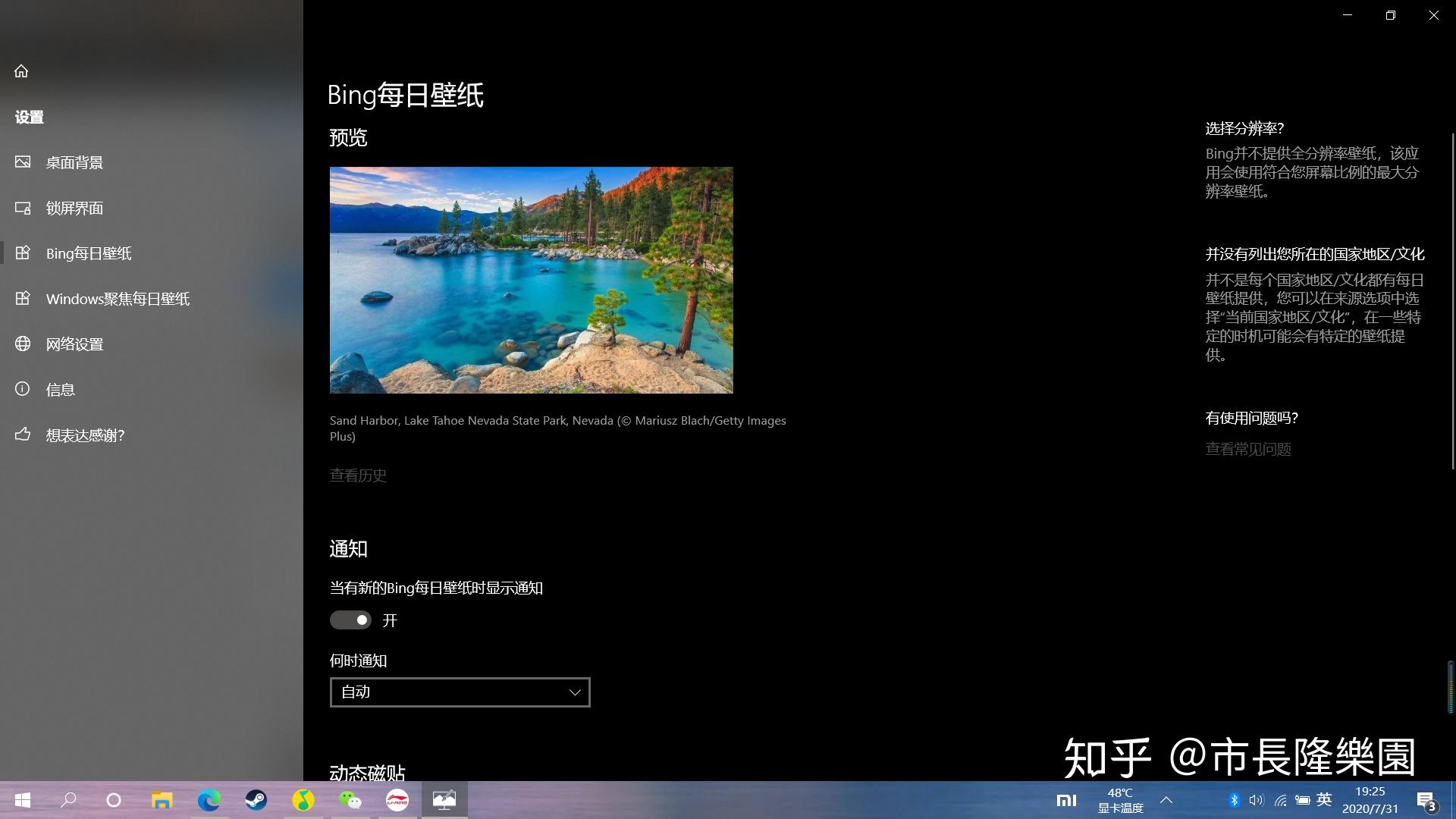Open 锁屏界面 settings page
Screen dimensions: 1456x819
(x=152, y=208)
